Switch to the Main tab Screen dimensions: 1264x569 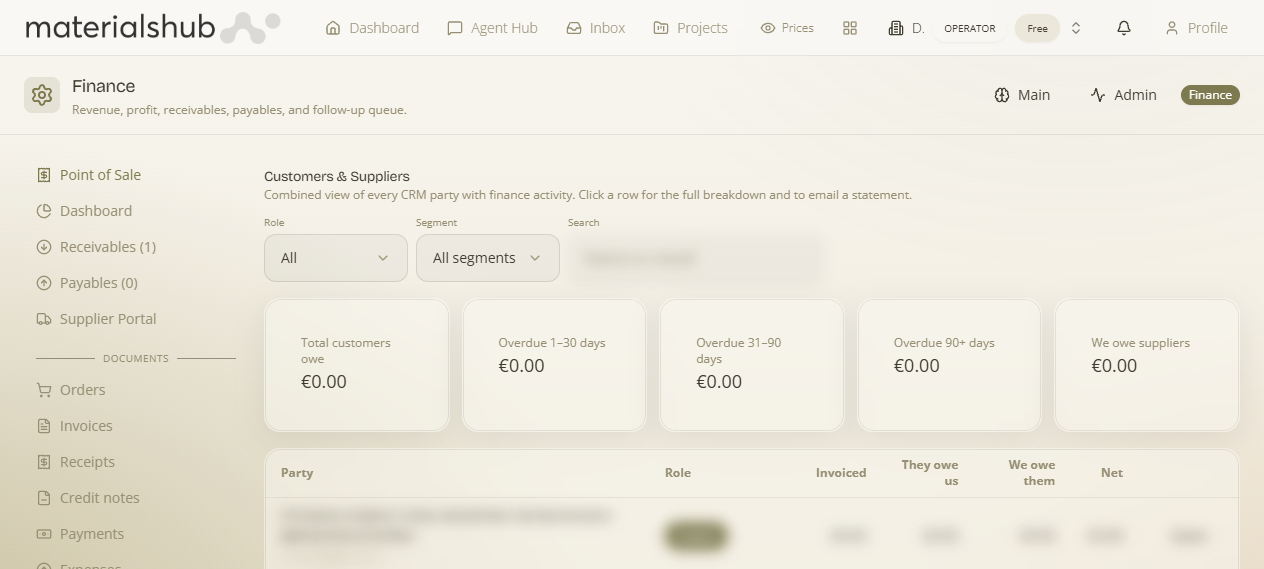tap(1022, 95)
